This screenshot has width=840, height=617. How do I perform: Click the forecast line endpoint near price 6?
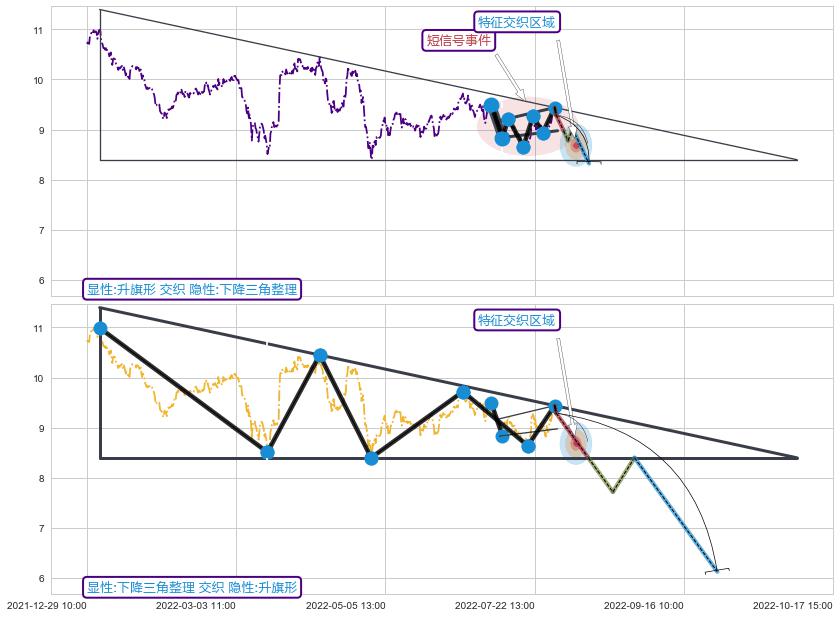point(716,570)
